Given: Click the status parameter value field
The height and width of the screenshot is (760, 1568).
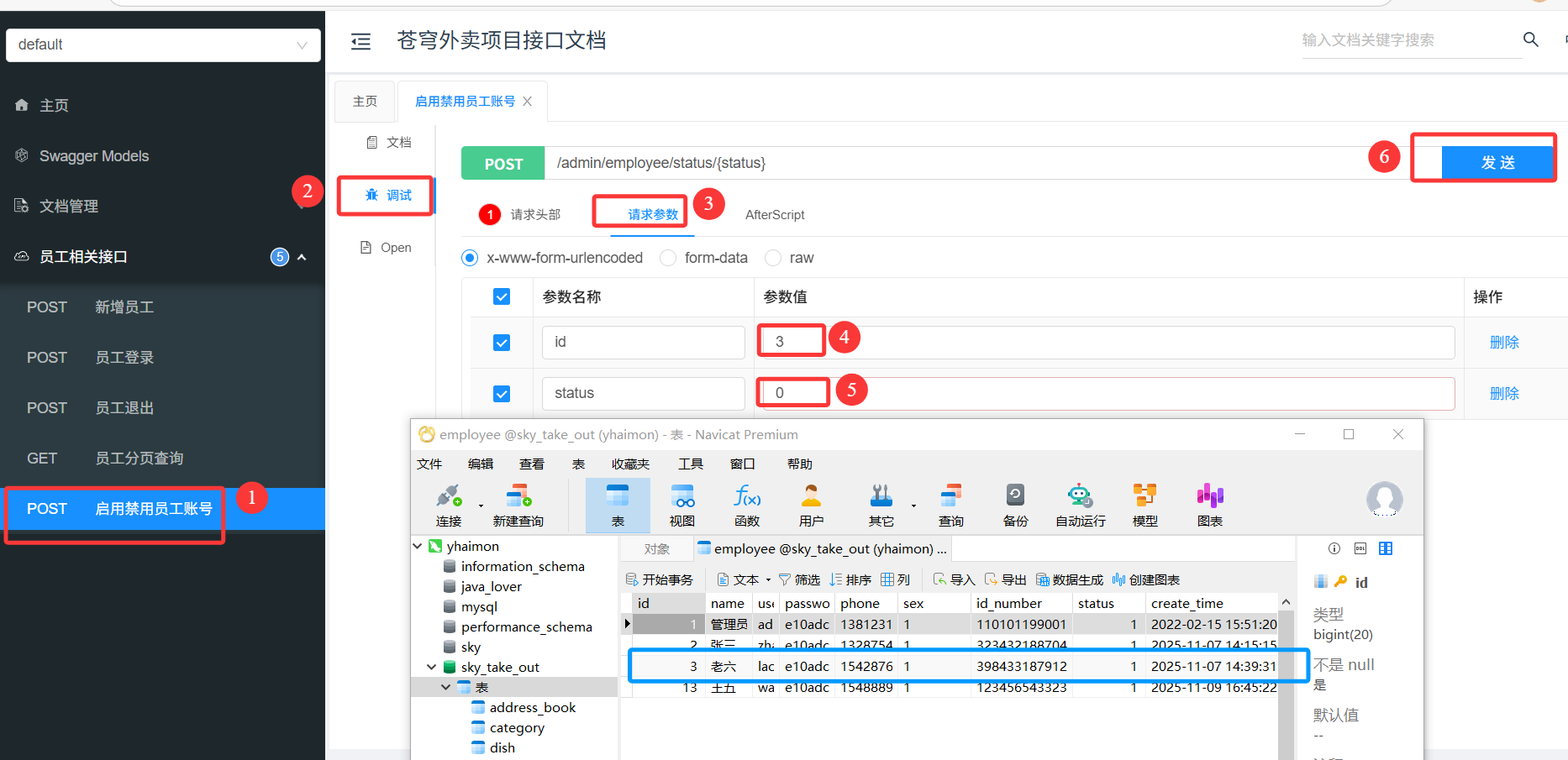Looking at the screenshot, I should tap(1106, 394).
